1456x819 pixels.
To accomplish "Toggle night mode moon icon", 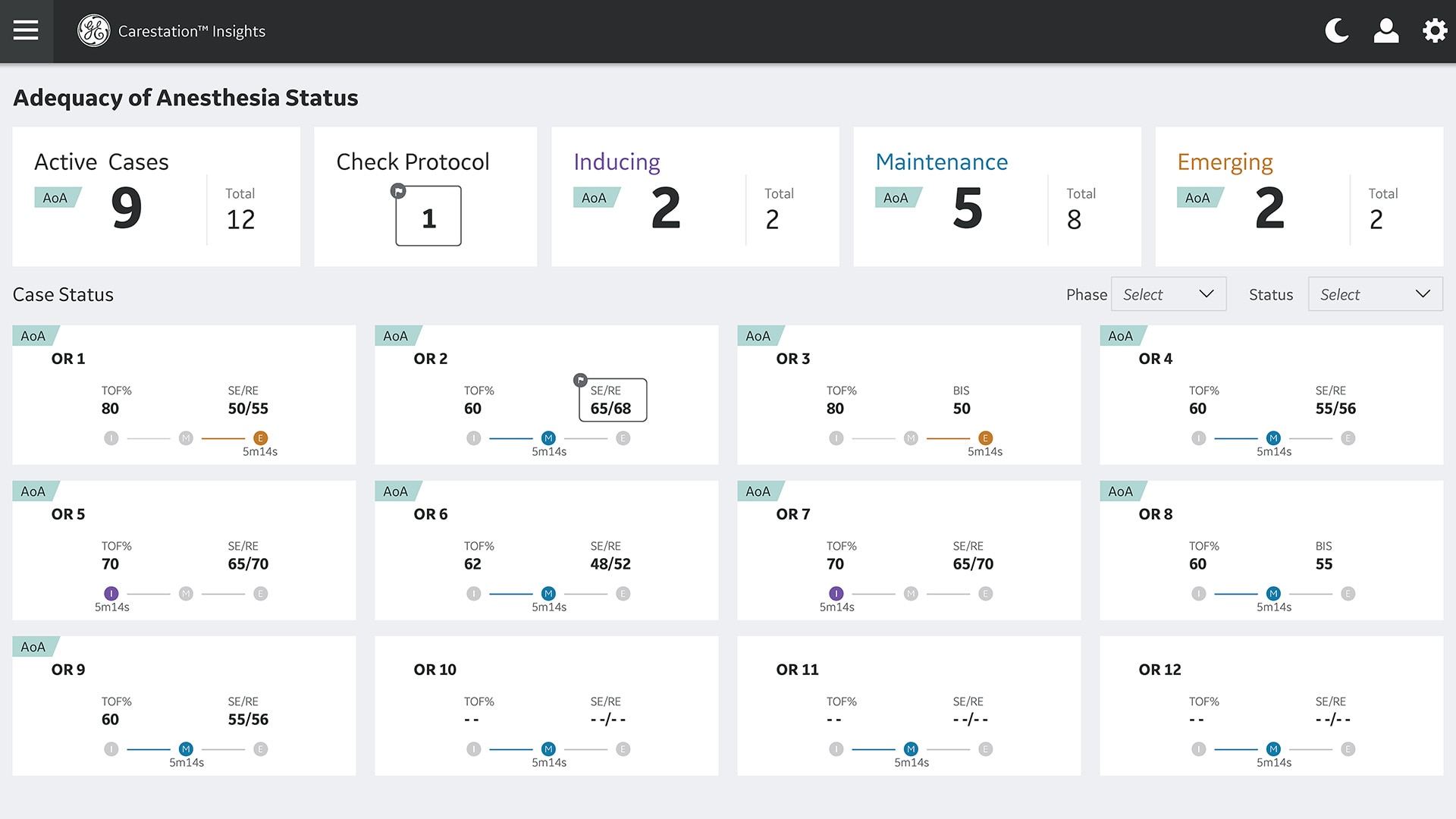I will click(x=1336, y=31).
